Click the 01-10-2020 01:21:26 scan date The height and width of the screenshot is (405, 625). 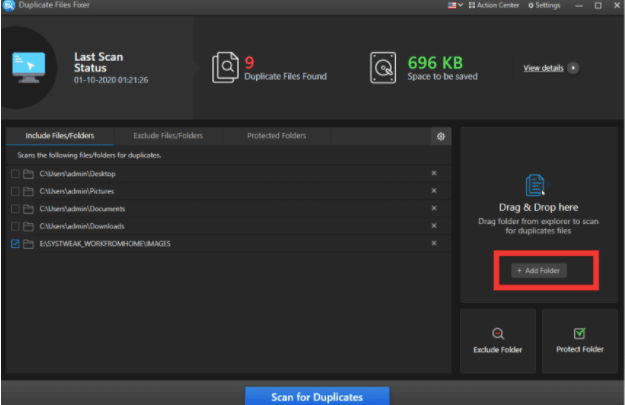pyautogui.click(x=111, y=80)
